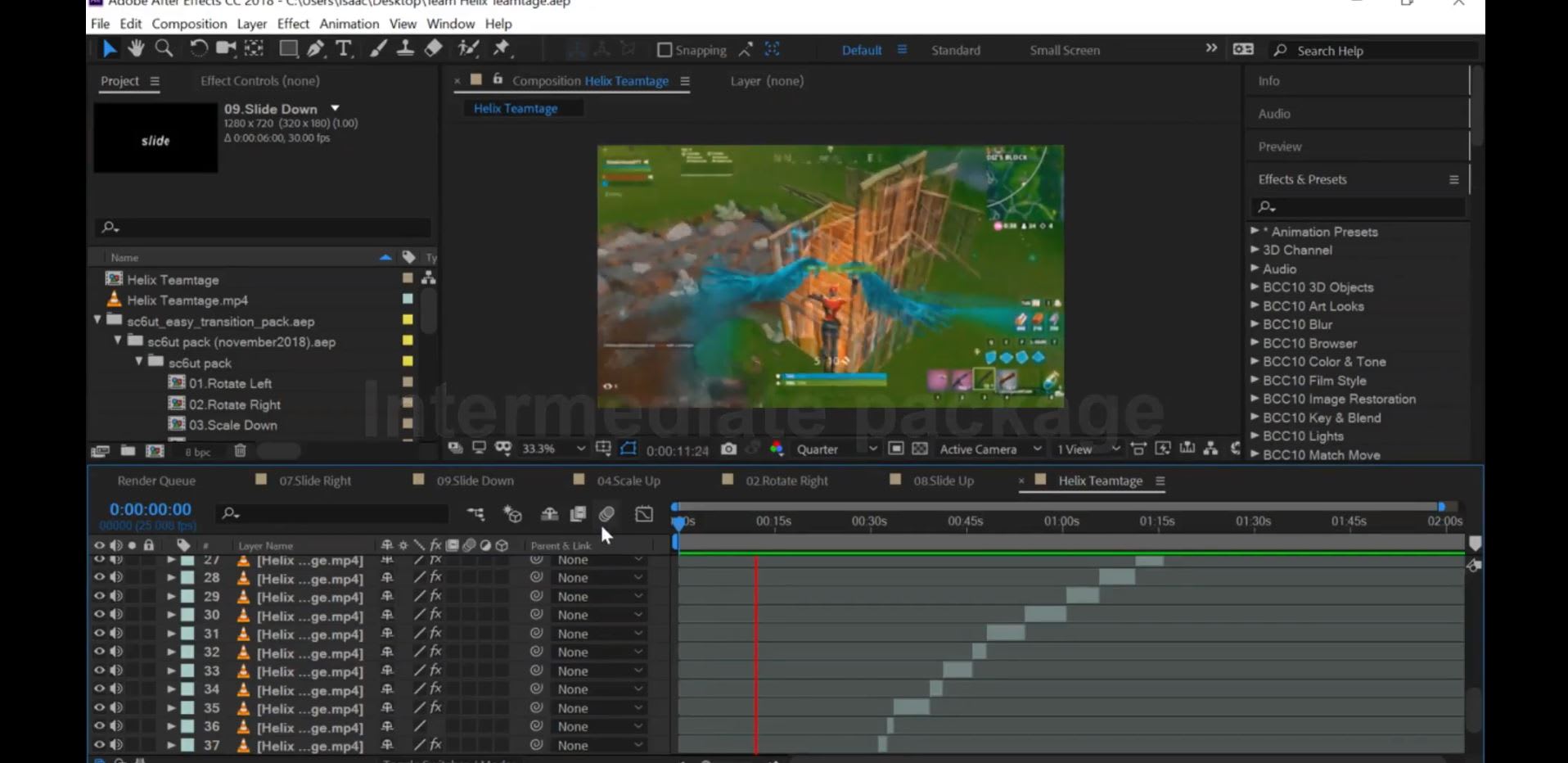Toggle effects fx switch on layer 31

click(x=435, y=634)
